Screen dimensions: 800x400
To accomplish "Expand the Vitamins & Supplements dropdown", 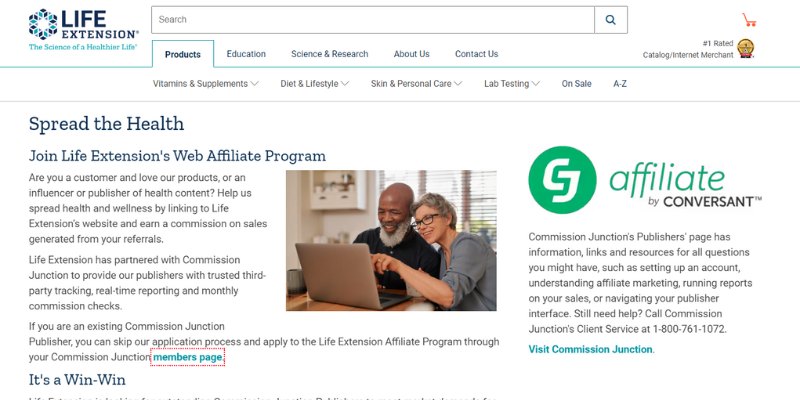I will point(206,84).
